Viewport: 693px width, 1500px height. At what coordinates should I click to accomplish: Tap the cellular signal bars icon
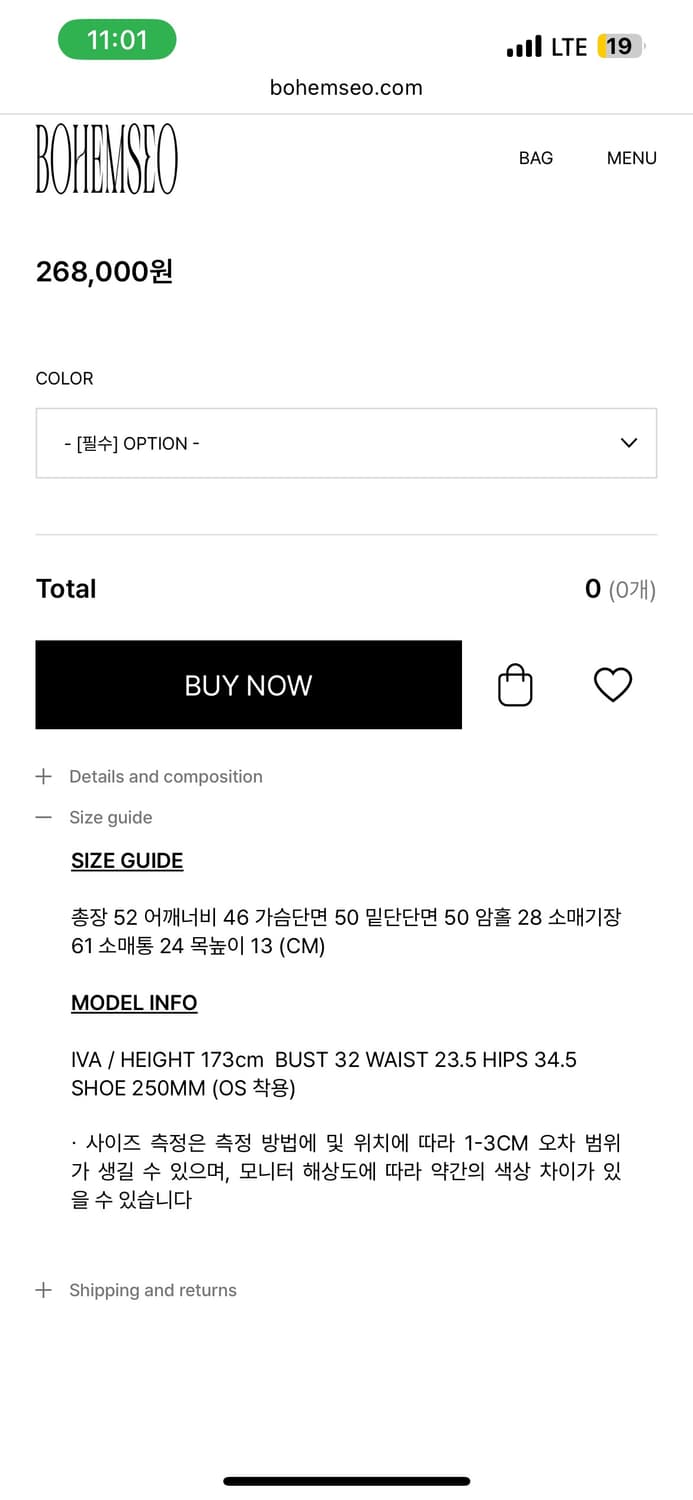click(x=524, y=47)
